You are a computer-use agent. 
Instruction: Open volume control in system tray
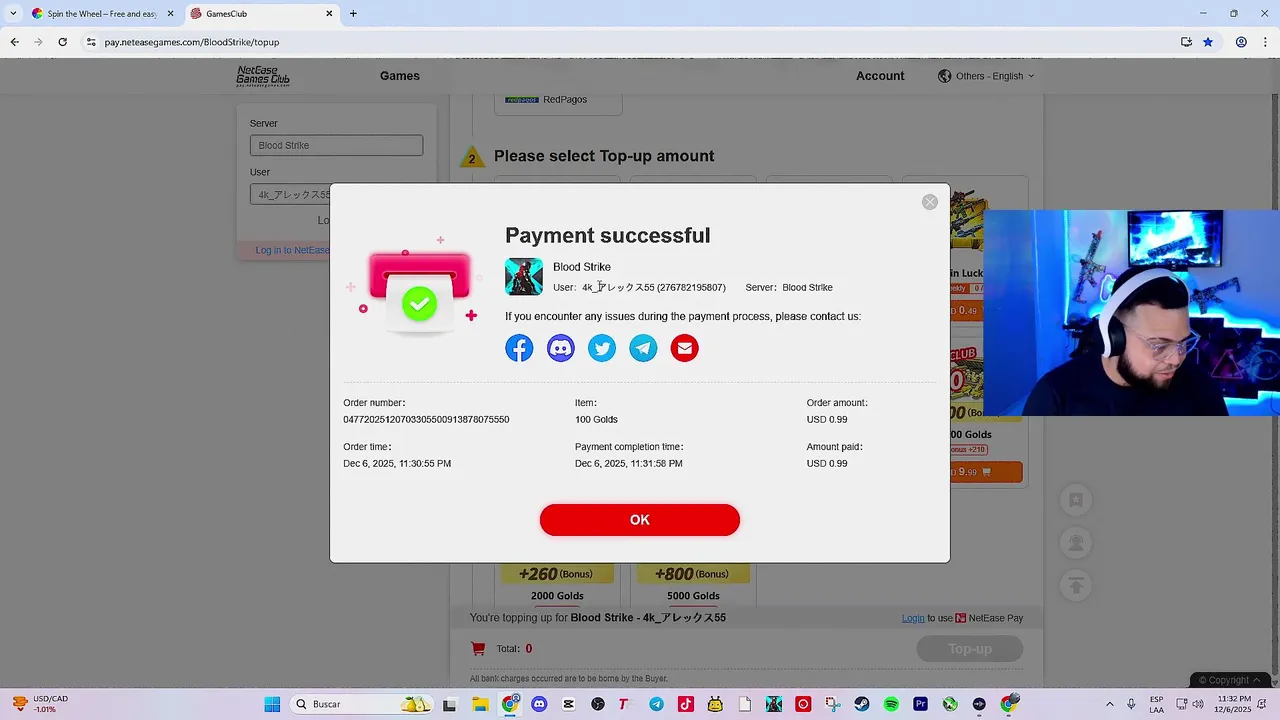coord(1200,704)
